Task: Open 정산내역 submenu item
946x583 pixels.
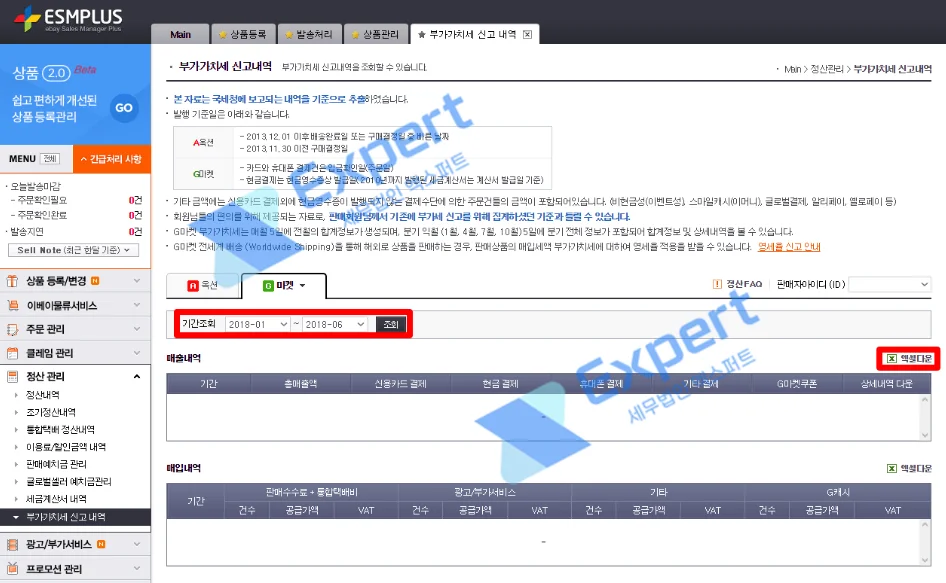Action: tap(43, 395)
